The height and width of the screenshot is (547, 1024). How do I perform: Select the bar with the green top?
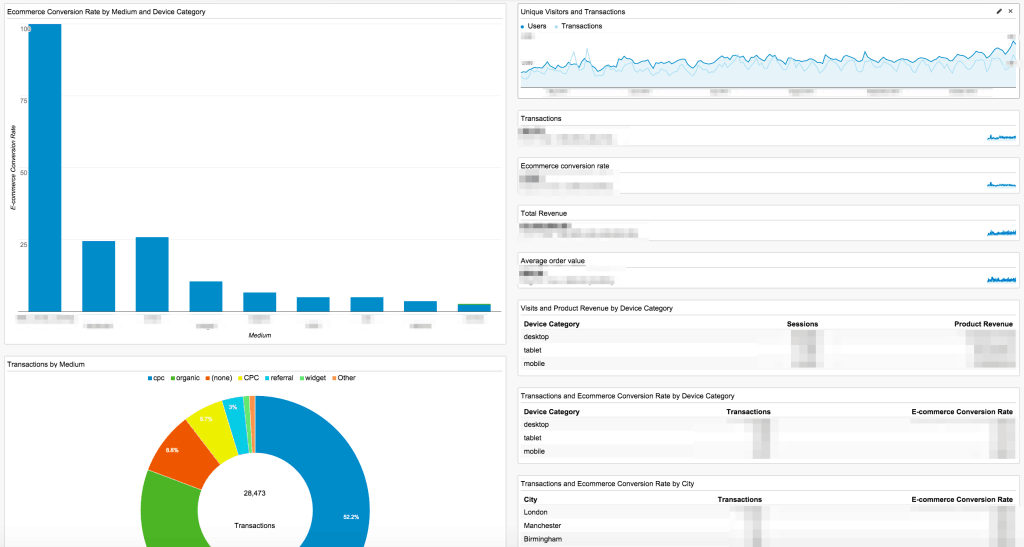[474, 307]
